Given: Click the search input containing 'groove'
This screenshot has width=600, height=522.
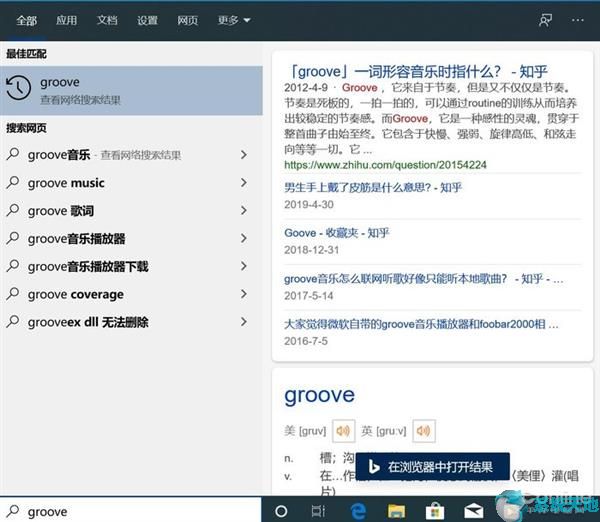Looking at the screenshot, I should 130,511.
